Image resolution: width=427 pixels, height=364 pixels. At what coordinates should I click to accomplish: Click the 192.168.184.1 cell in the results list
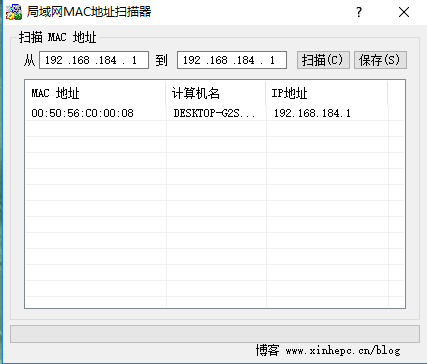[x=312, y=113]
